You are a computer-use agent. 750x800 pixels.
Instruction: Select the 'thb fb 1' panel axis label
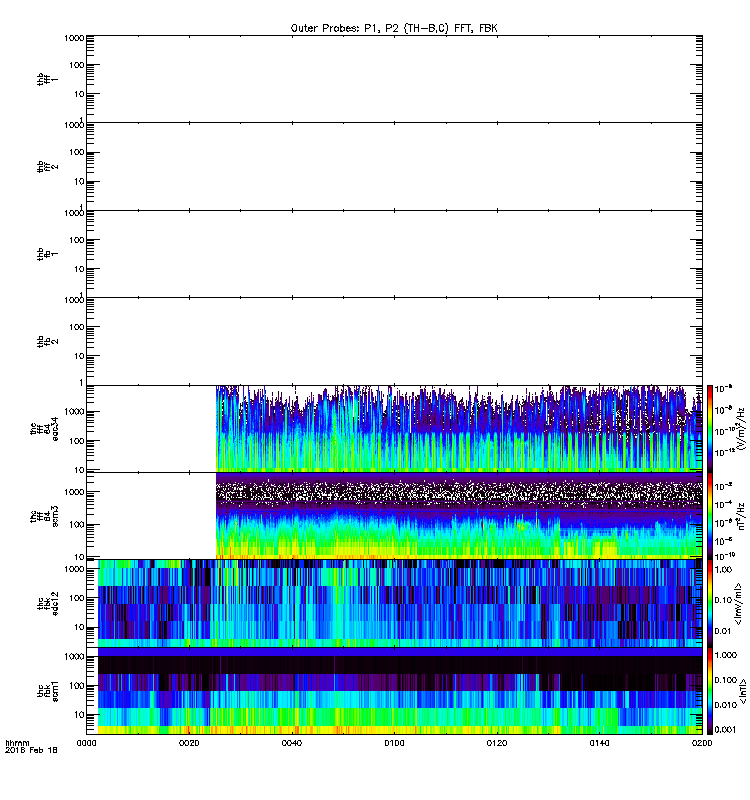47,254
